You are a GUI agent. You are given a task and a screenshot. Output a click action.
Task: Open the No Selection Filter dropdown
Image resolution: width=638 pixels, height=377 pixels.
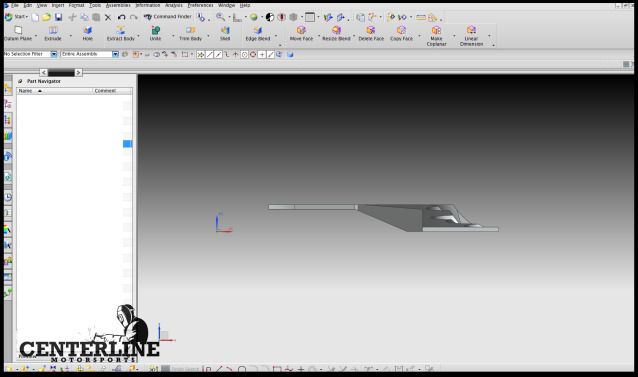pyautogui.click(x=54, y=54)
